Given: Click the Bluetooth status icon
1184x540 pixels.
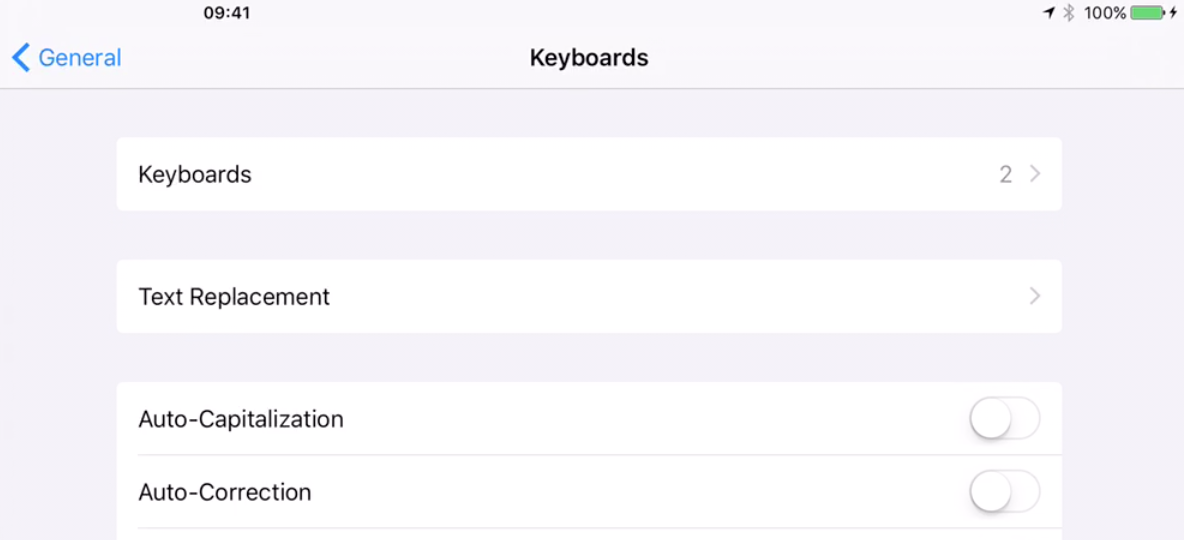Looking at the screenshot, I should (1068, 13).
